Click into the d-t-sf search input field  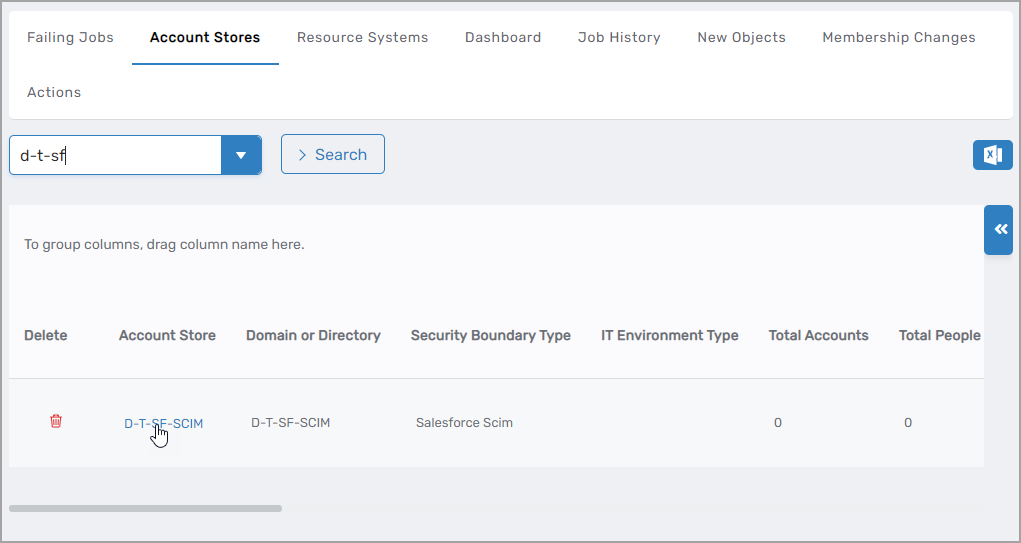pos(115,156)
